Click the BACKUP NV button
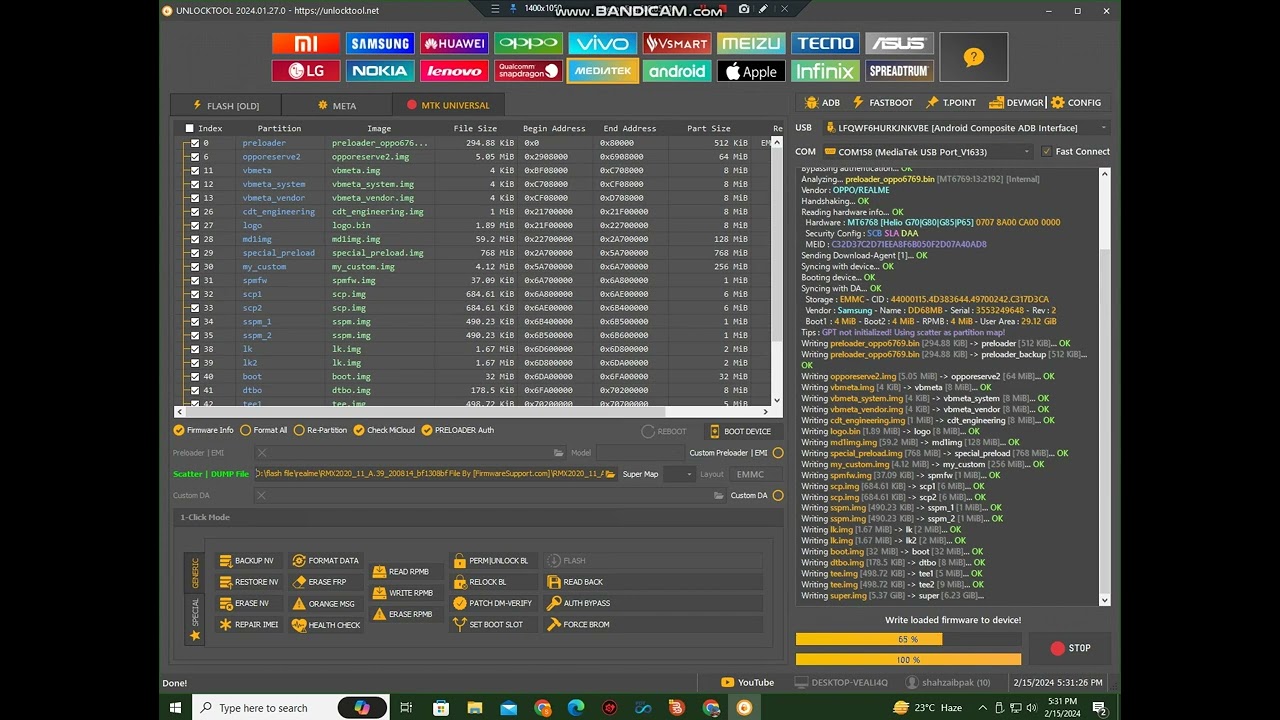 [247, 561]
